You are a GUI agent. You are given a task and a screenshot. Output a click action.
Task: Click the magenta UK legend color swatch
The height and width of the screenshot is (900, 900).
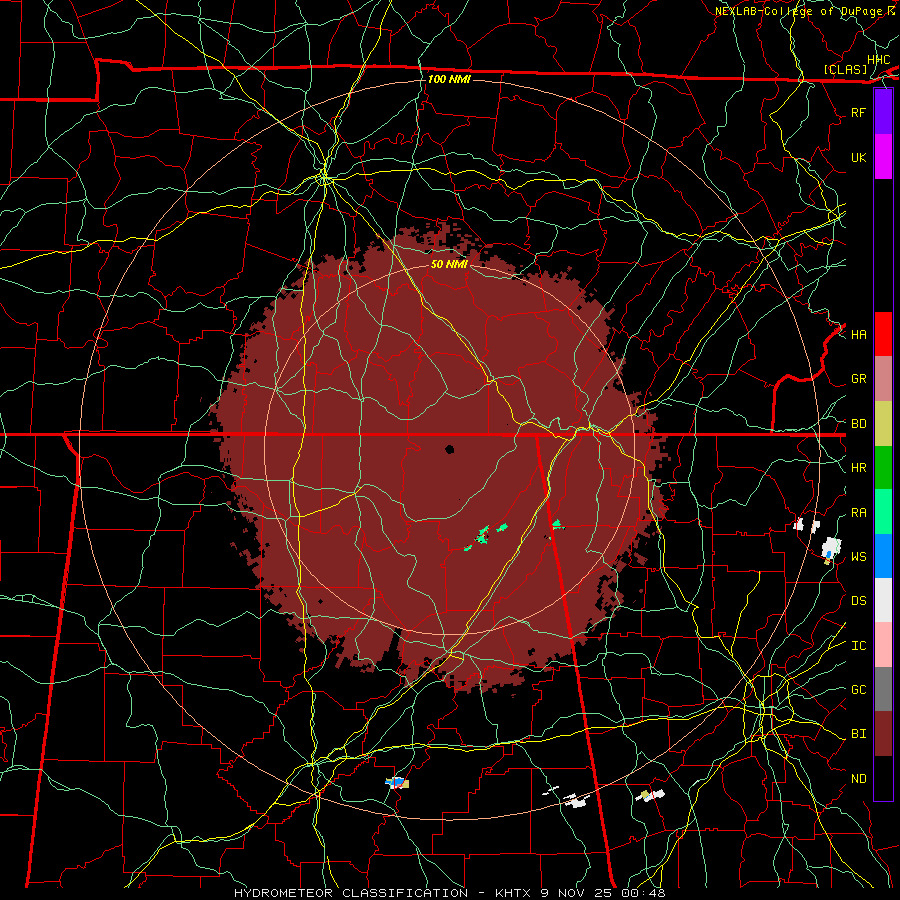click(883, 157)
